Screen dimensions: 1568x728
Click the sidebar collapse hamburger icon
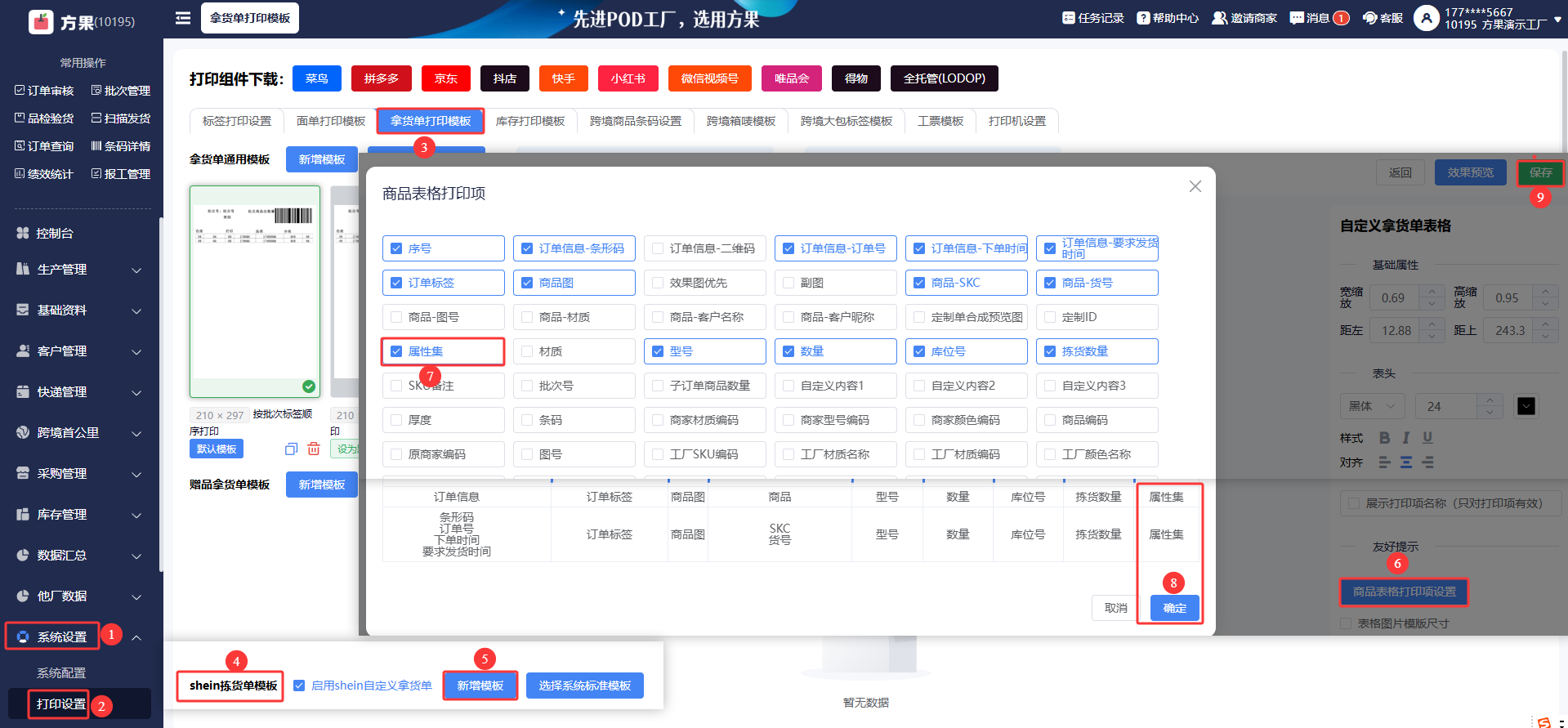click(x=183, y=18)
